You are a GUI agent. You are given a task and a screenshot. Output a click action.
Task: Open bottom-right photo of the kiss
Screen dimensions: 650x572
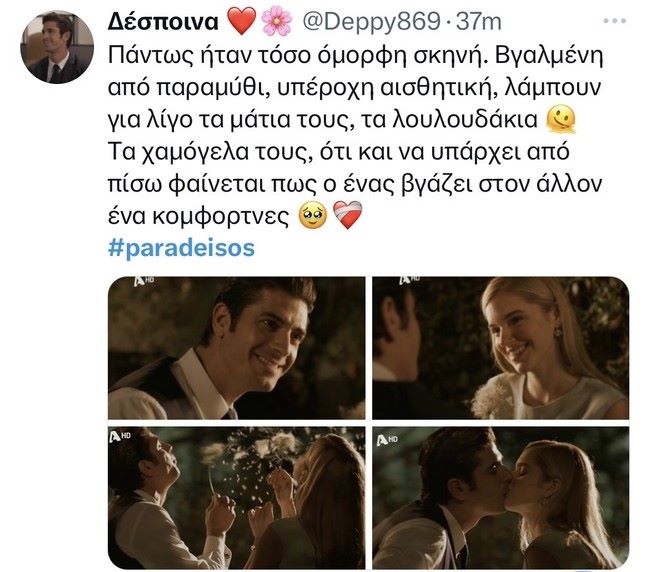pos(500,498)
